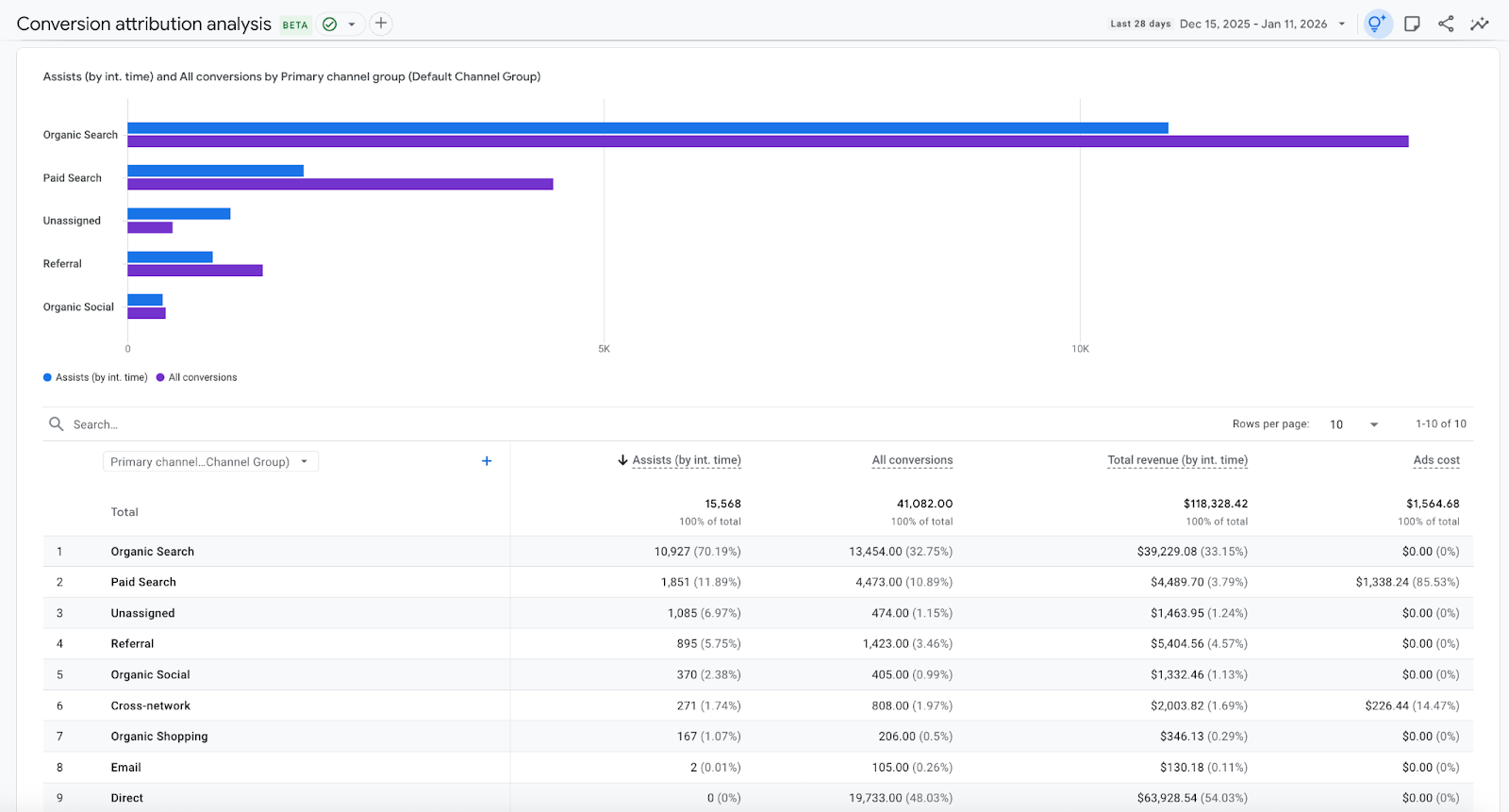Screen dimensions: 1509x812
Task: Sort by the Ads cost column header
Action: click(x=1435, y=460)
